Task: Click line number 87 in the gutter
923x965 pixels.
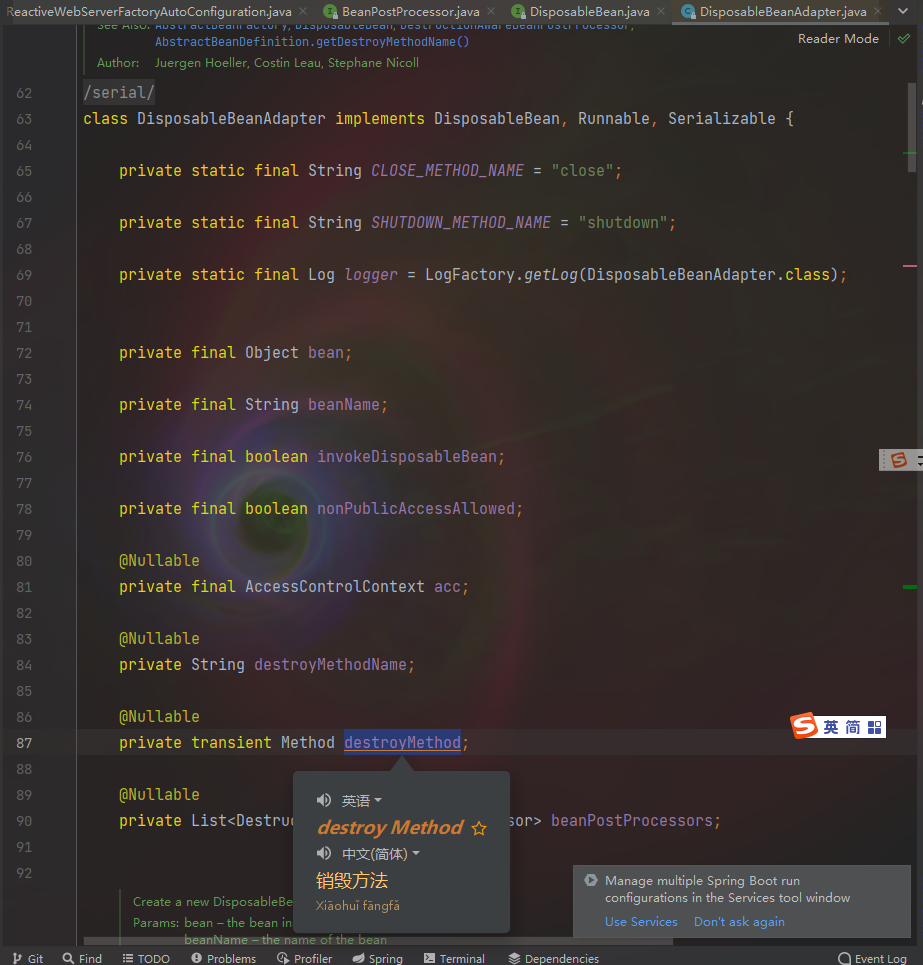Action: [24, 743]
